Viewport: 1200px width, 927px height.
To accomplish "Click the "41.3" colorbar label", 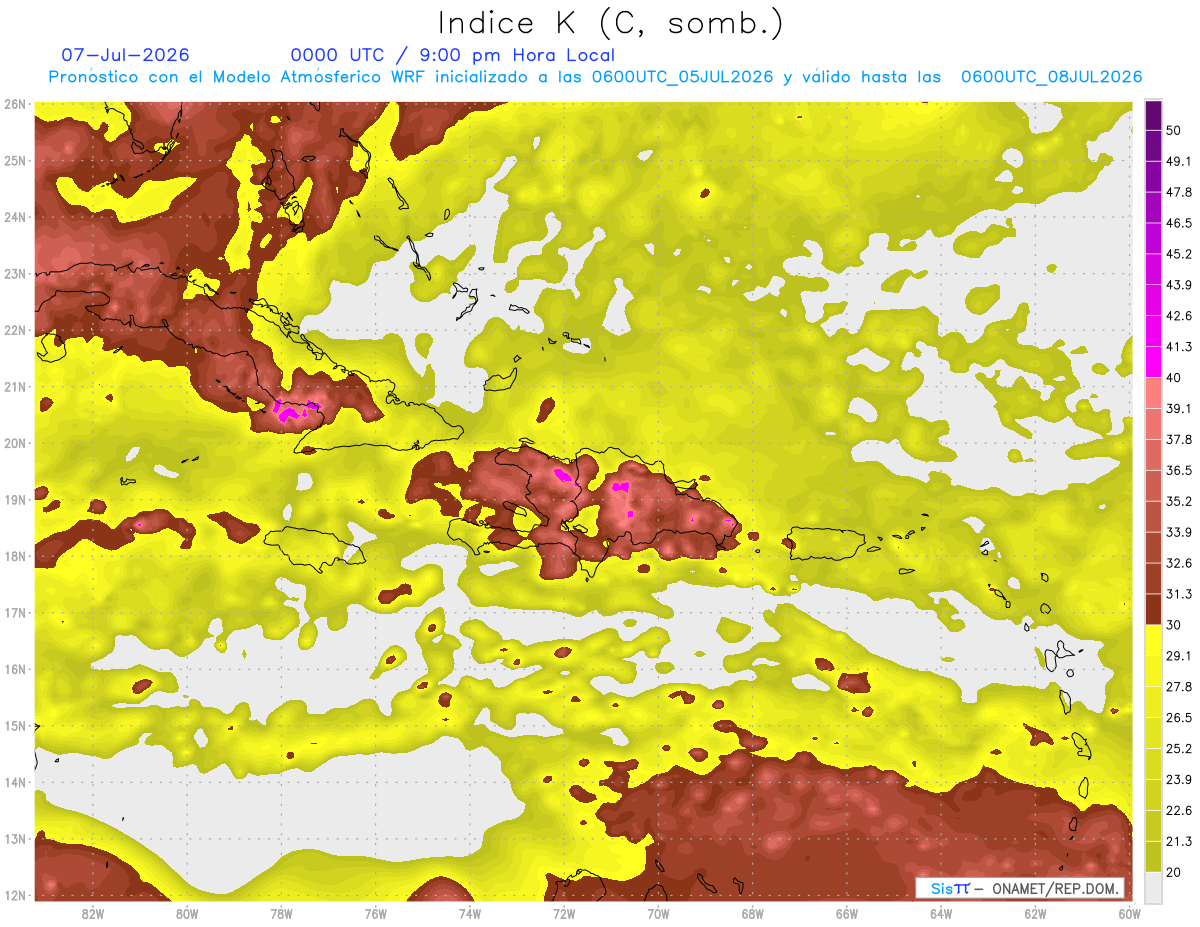I will 1178,347.
